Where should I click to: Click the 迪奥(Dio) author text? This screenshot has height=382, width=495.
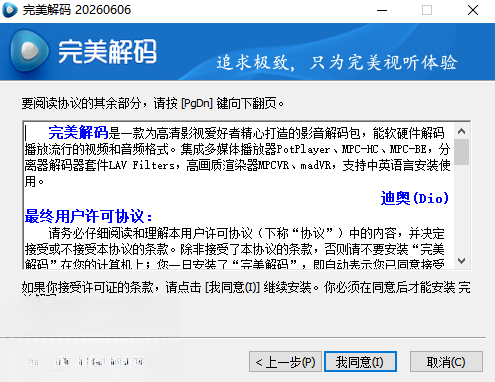[415, 198]
